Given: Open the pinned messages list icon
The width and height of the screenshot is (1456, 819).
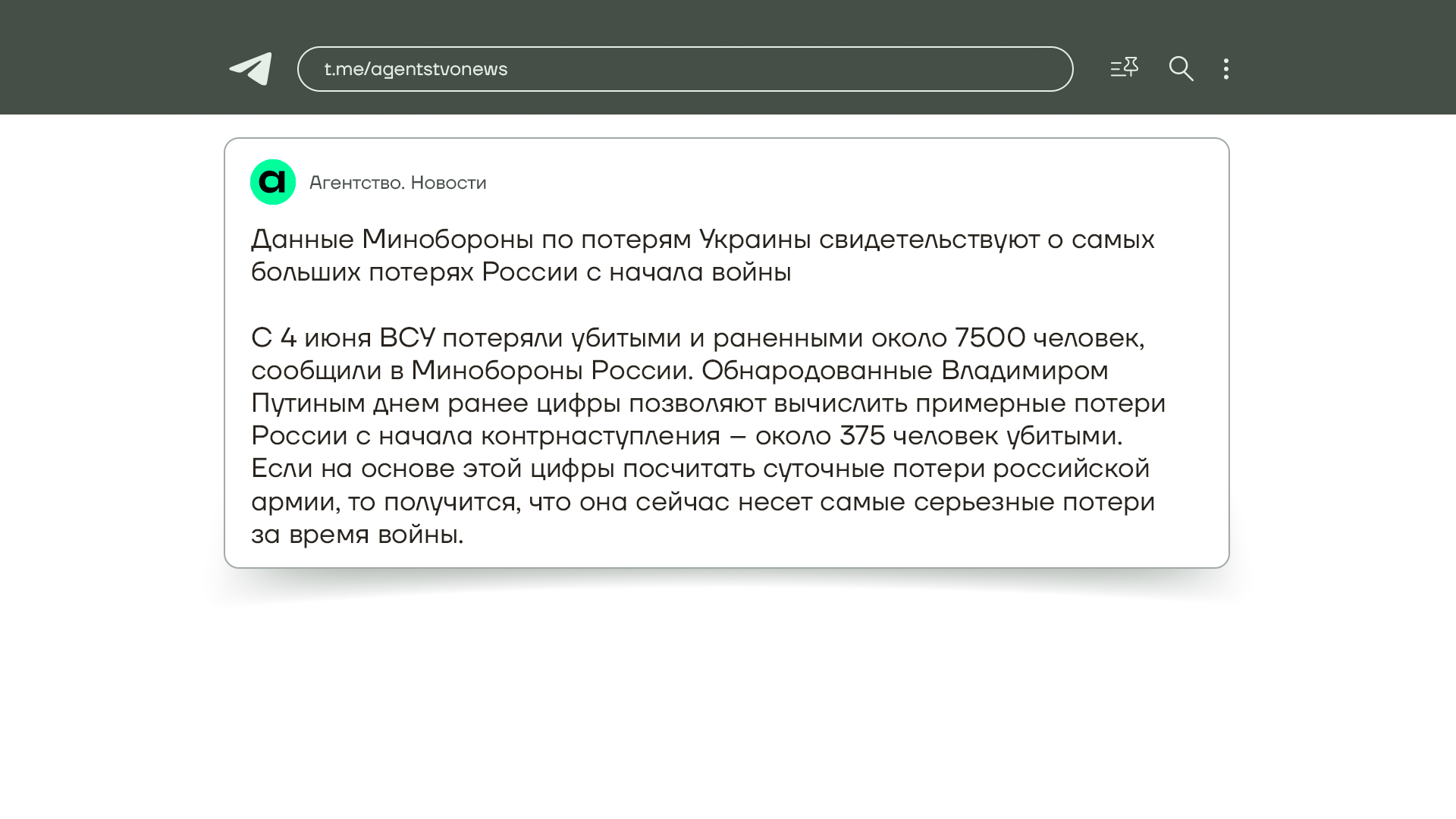Looking at the screenshot, I should coord(1124,68).
